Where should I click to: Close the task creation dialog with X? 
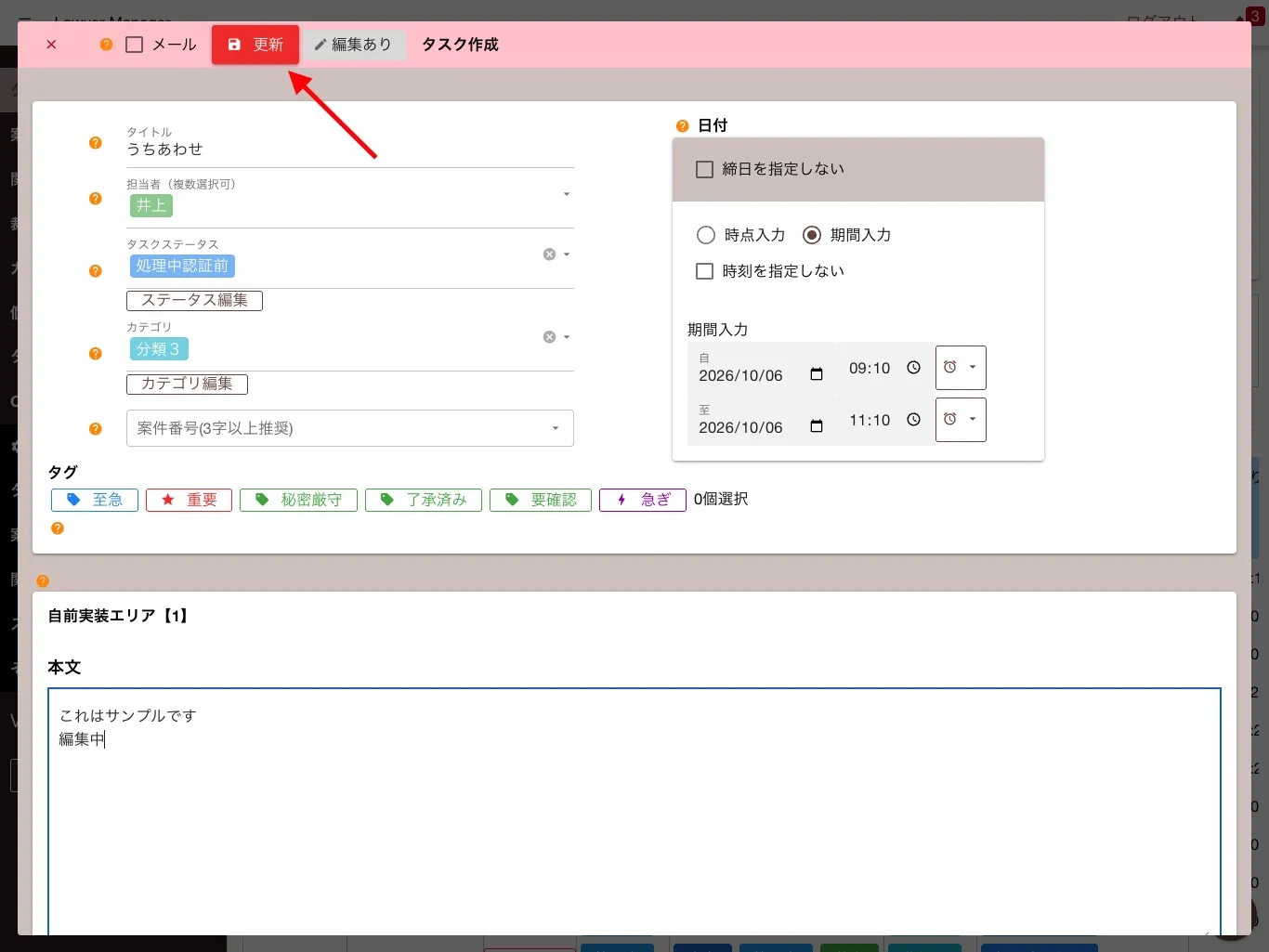(51, 45)
